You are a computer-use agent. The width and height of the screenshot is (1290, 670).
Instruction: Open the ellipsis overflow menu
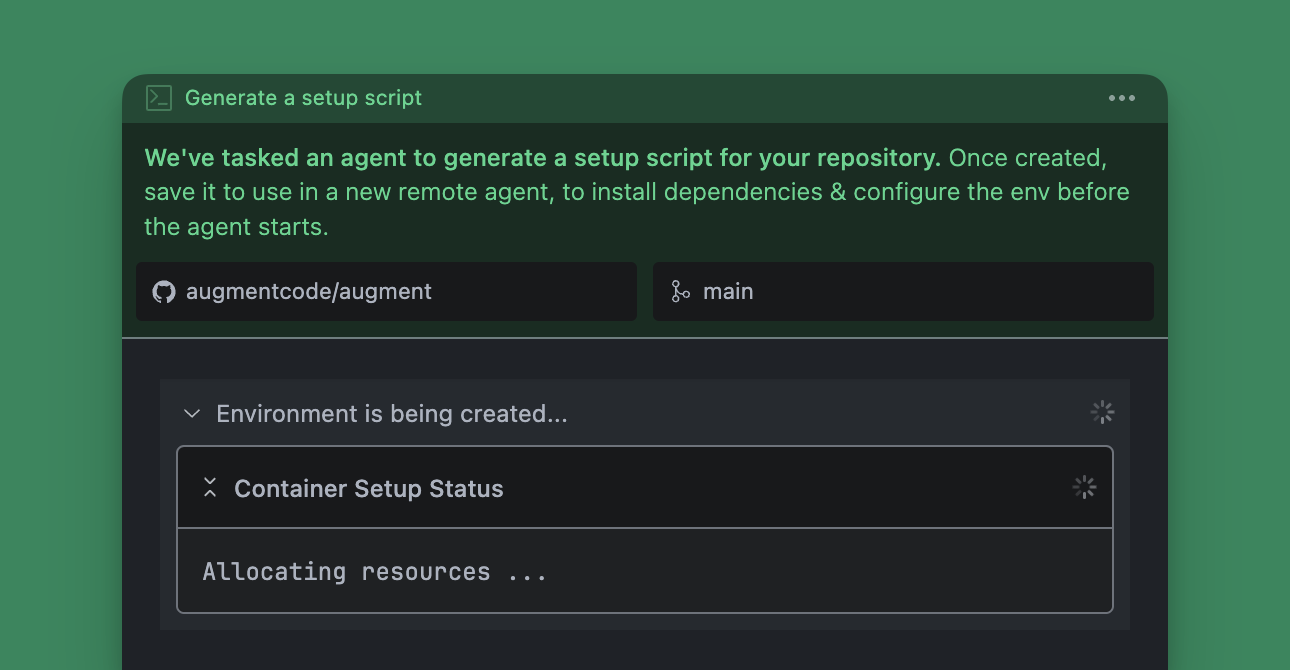pos(1121,97)
